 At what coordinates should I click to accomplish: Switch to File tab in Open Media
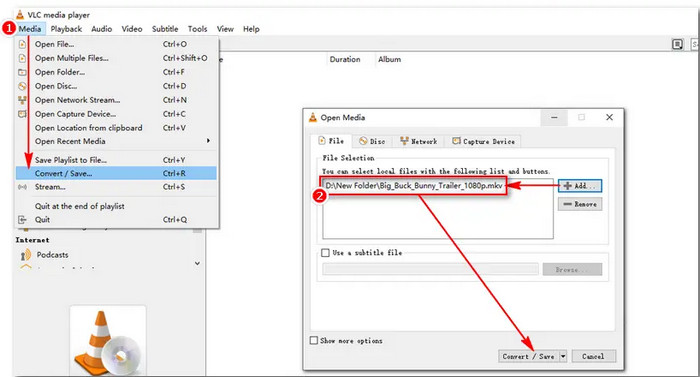pos(331,141)
